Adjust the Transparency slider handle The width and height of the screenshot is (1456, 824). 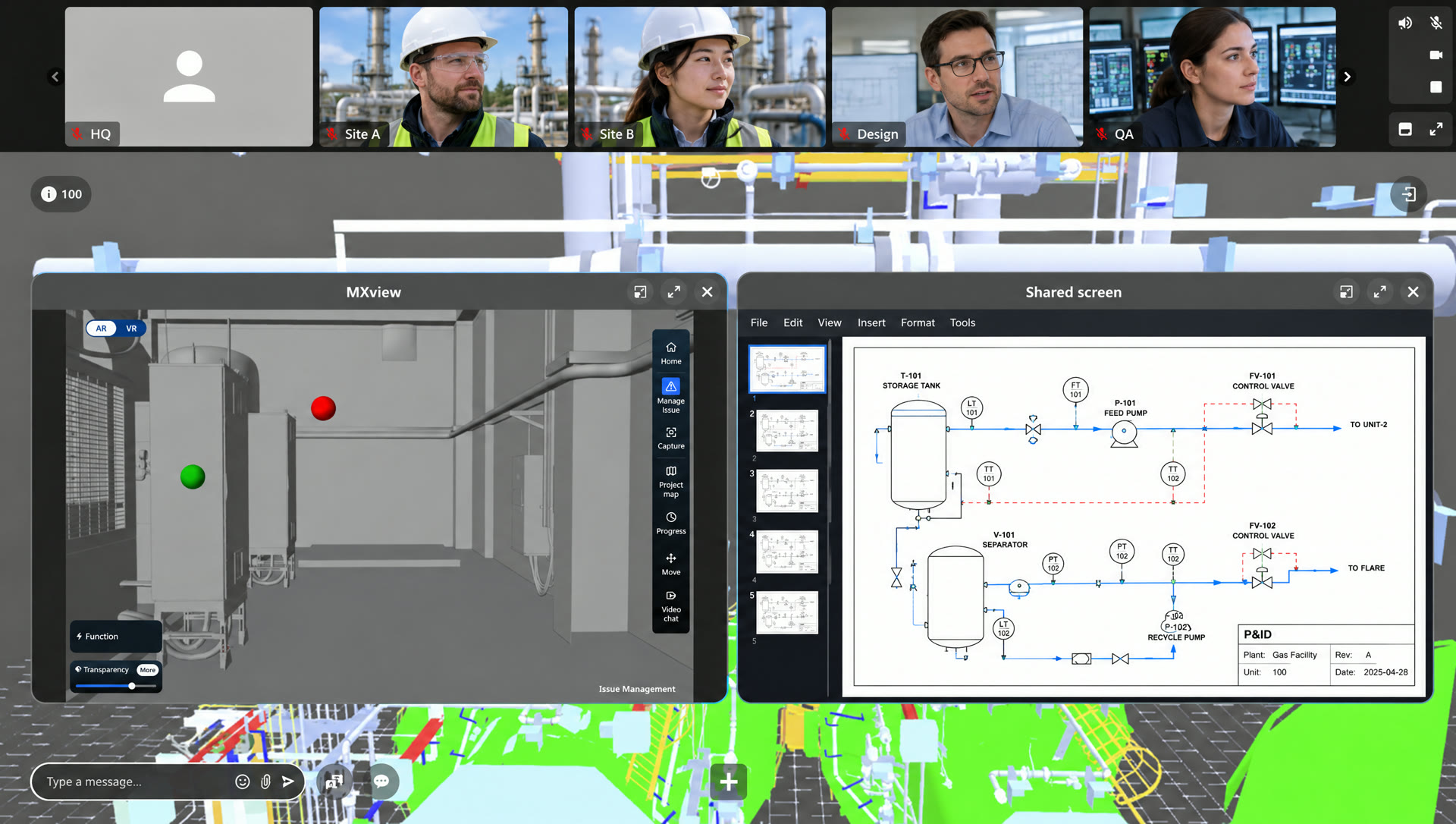click(x=132, y=686)
